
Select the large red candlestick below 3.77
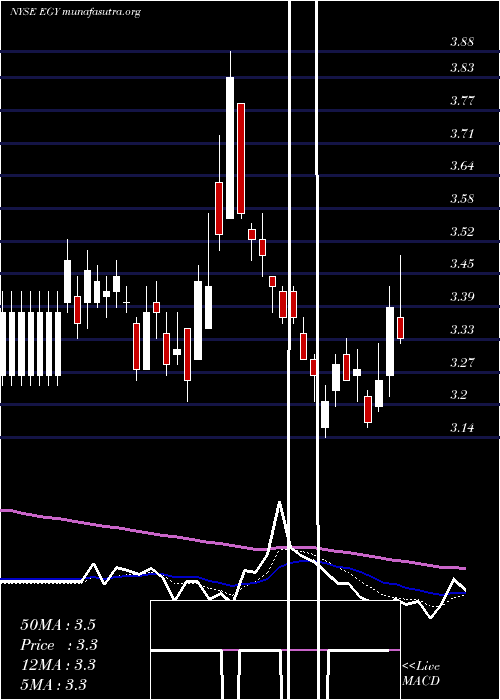tap(241, 158)
